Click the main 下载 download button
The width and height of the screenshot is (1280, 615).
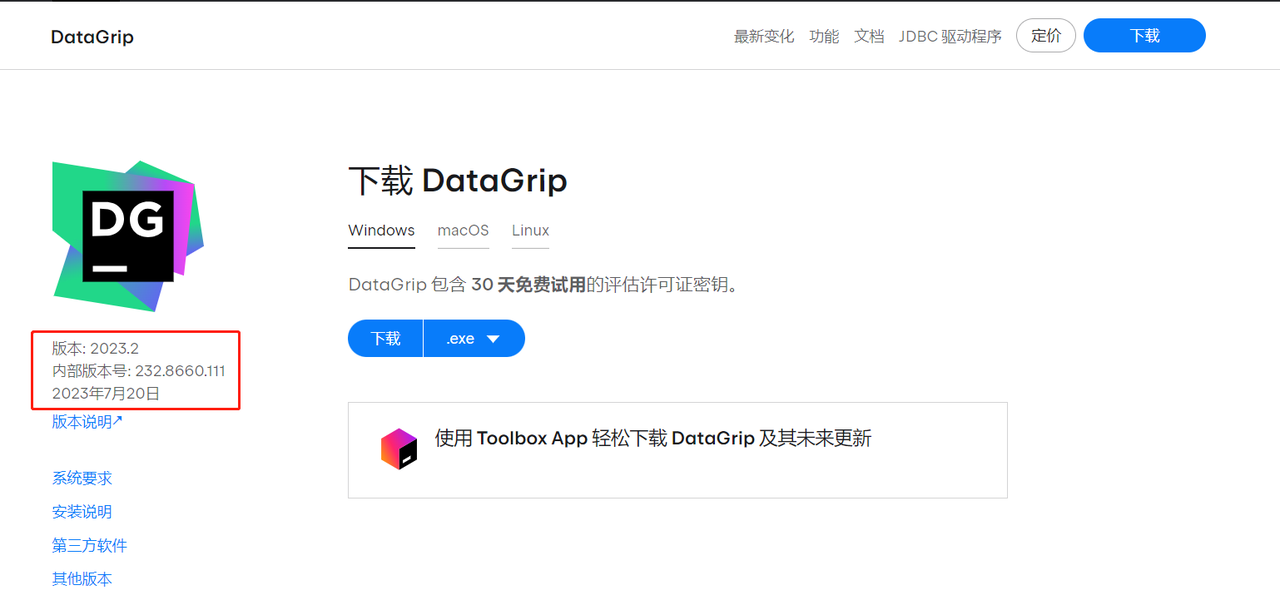pyautogui.click(x=386, y=338)
